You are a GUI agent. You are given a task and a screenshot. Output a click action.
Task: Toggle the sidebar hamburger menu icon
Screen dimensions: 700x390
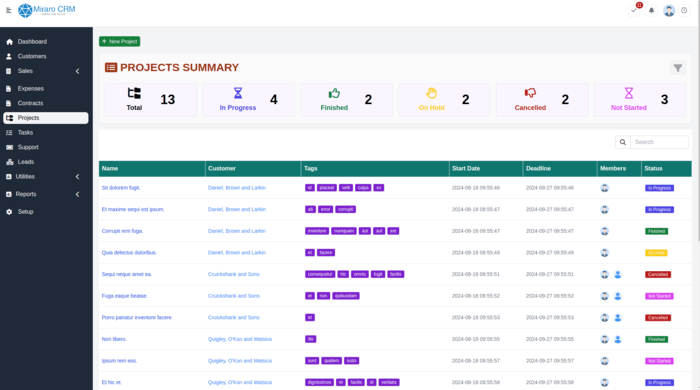point(8,10)
